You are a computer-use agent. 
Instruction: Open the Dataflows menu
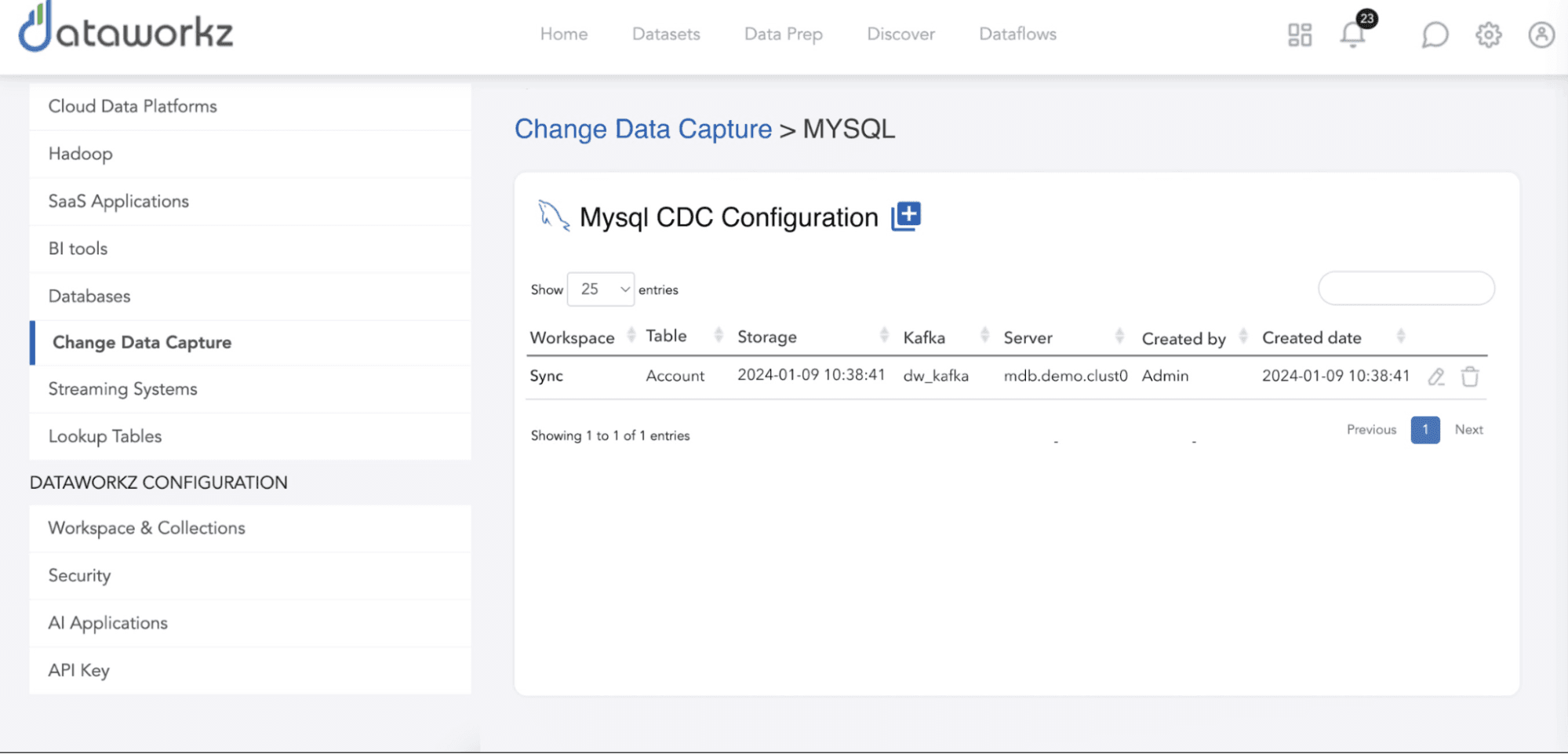click(x=1017, y=35)
